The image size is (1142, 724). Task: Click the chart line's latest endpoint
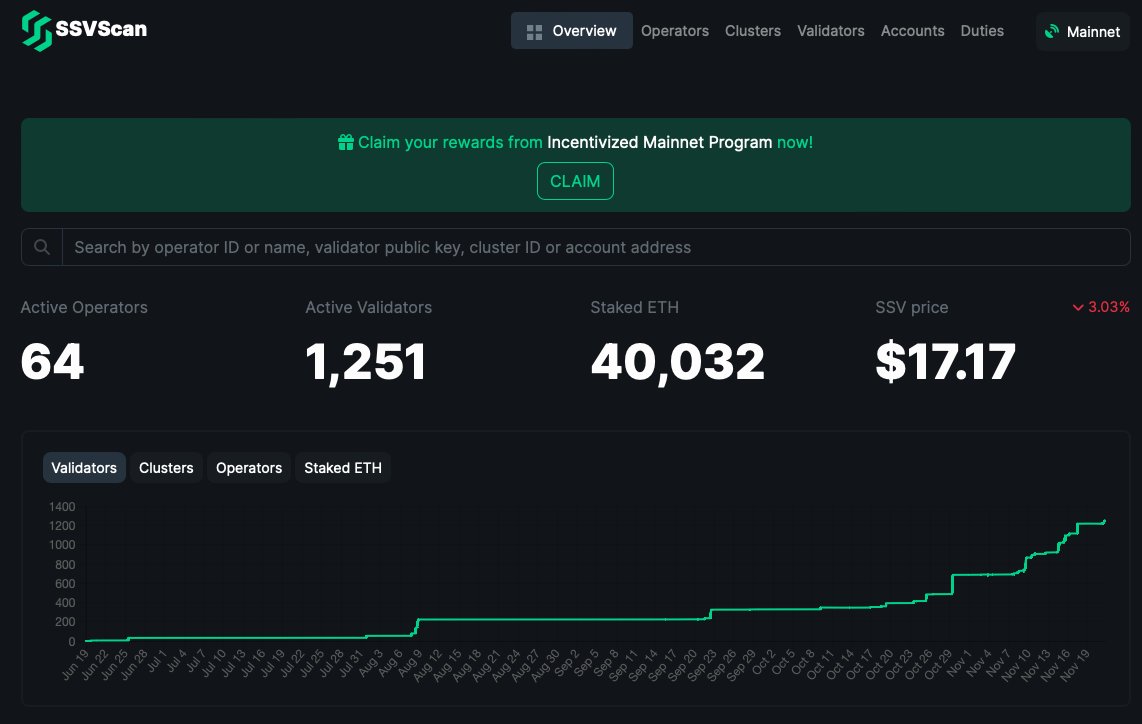[1105, 522]
